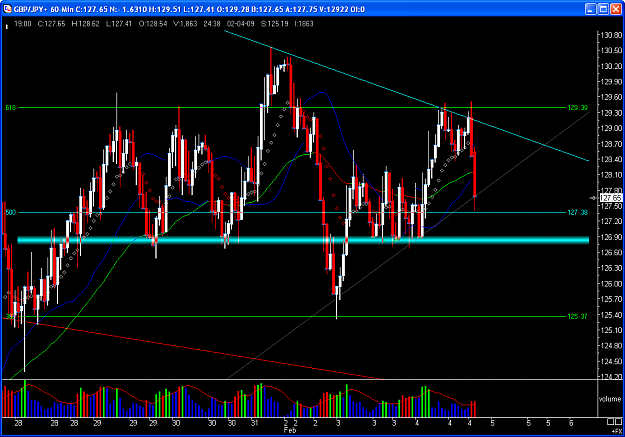Maximize the GBP/JPY chart window
Image resolution: width=625 pixels, height=437 pixels.
[603, 9]
